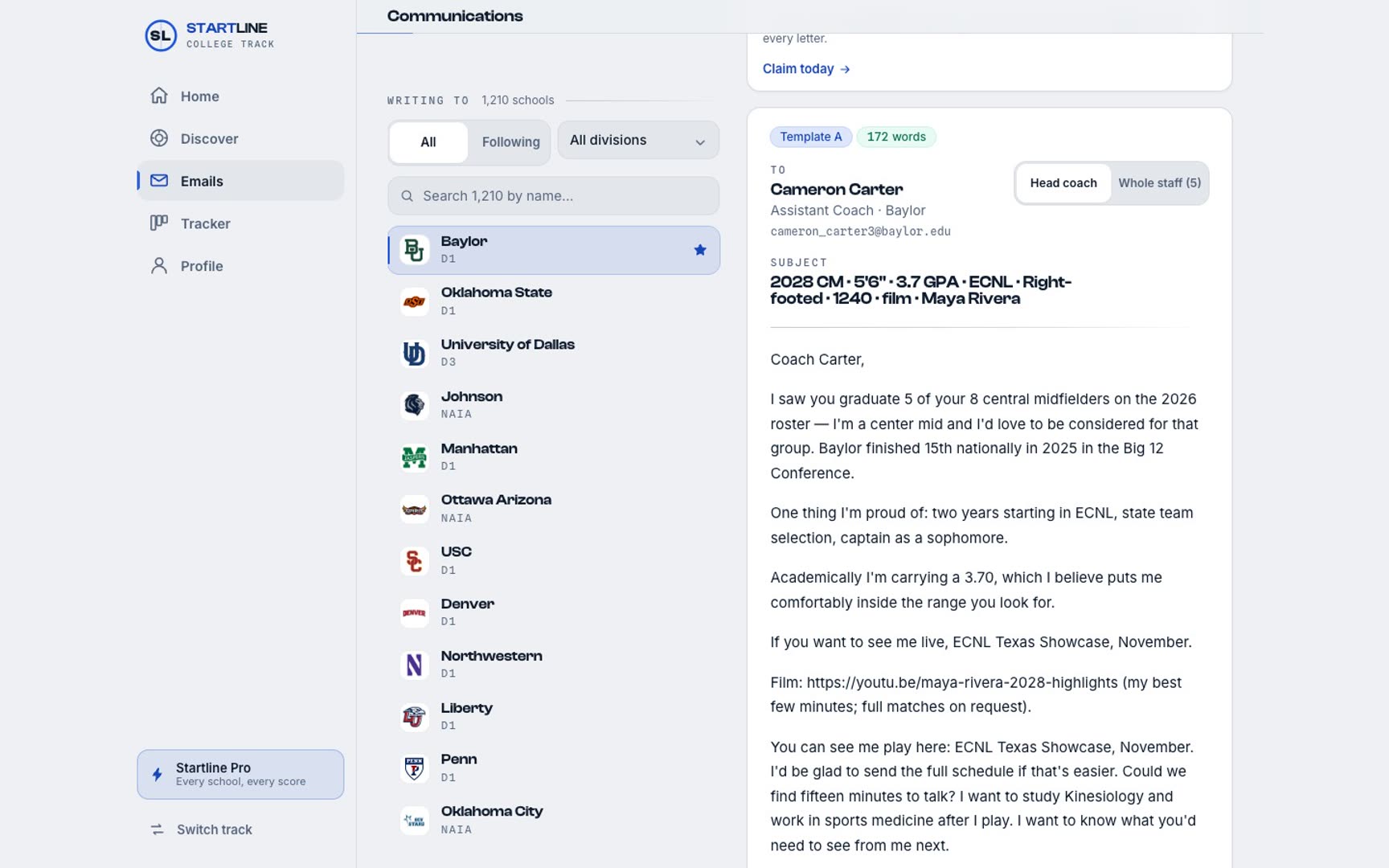The height and width of the screenshot is (868, 1389).
Task: Click the Switch track button
Action: click(240, 829)
